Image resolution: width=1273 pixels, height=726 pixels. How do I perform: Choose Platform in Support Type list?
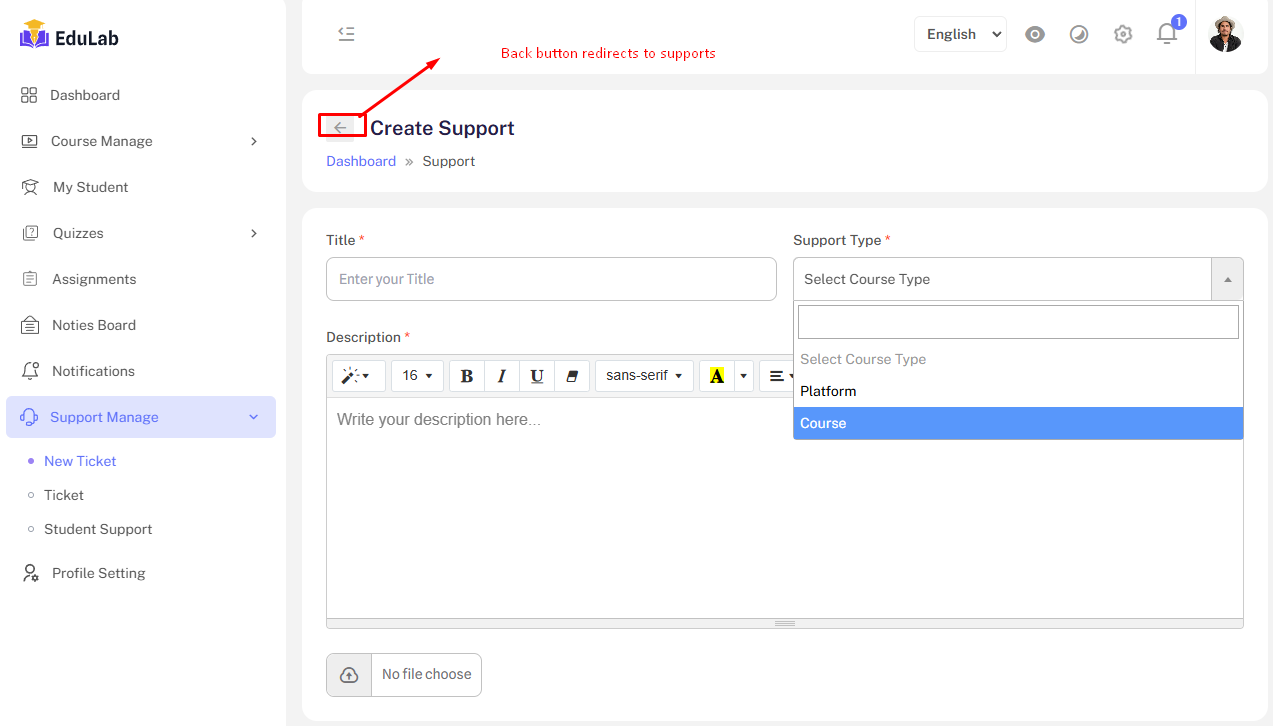click(x=1017, y=391)
